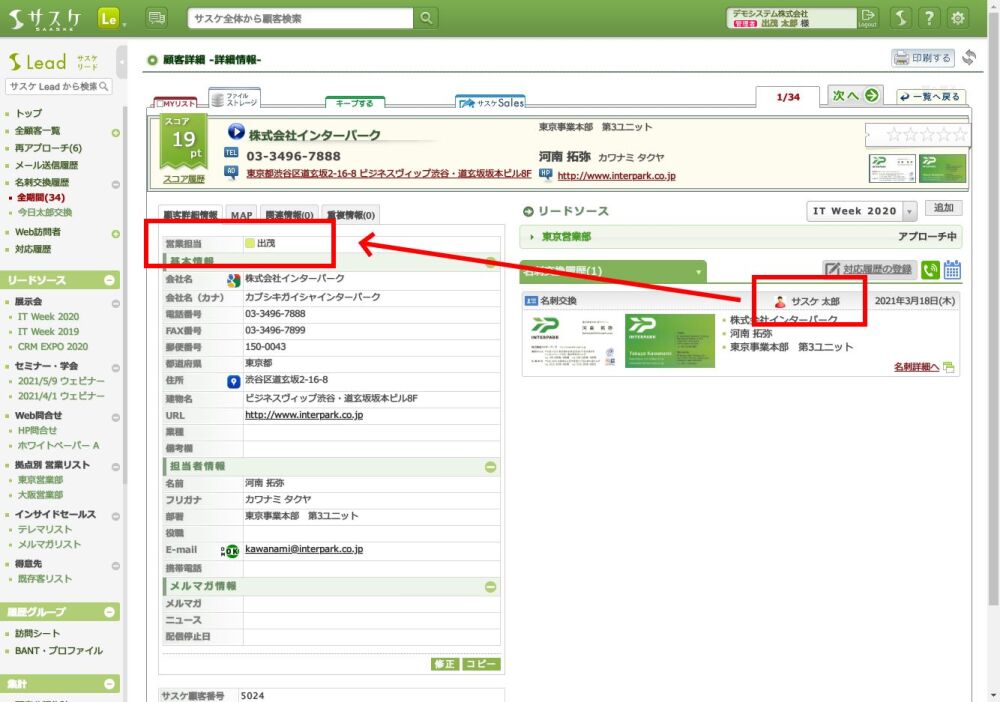Click the collapse arrow of left sidebar
The width and height of the screenshot is (1000, 702).
(122, 62)
